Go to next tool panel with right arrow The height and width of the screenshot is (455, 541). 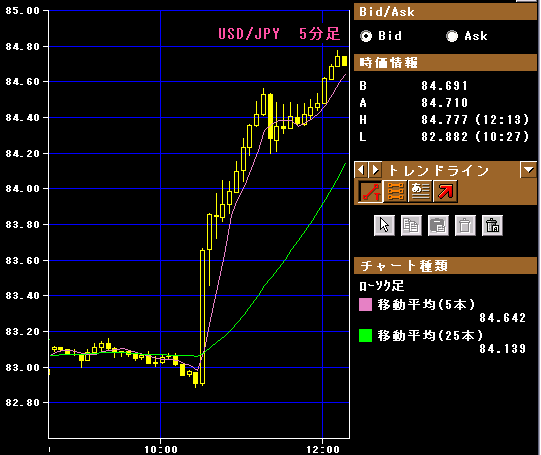pos(375,170)
